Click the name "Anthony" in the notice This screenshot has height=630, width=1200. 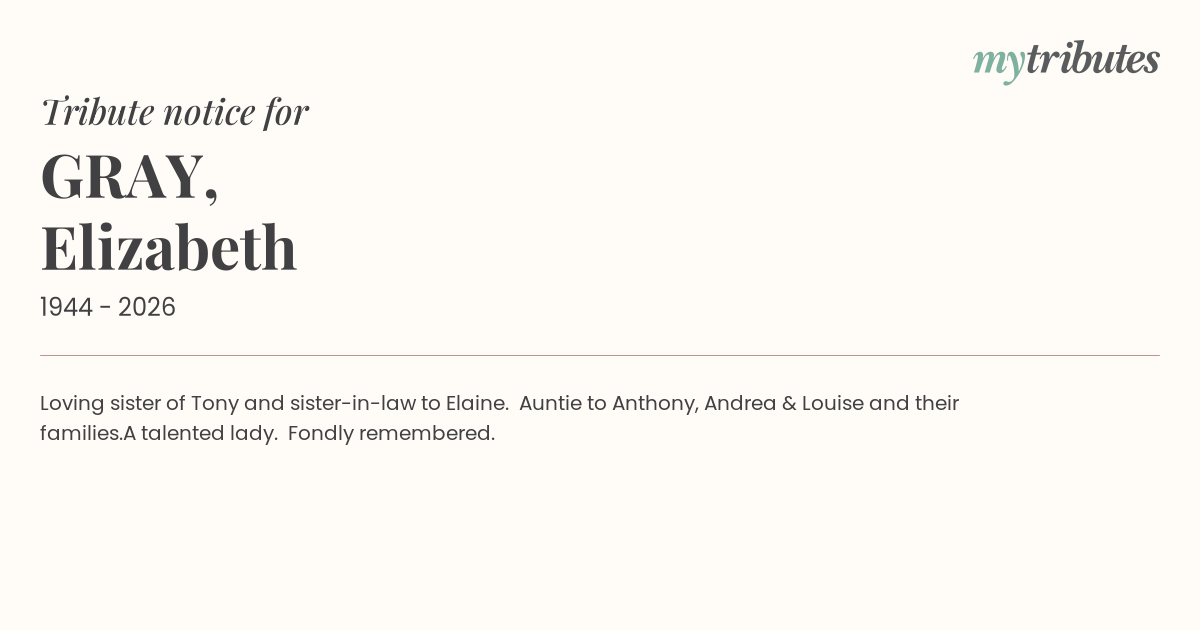[x=654, y=404]
